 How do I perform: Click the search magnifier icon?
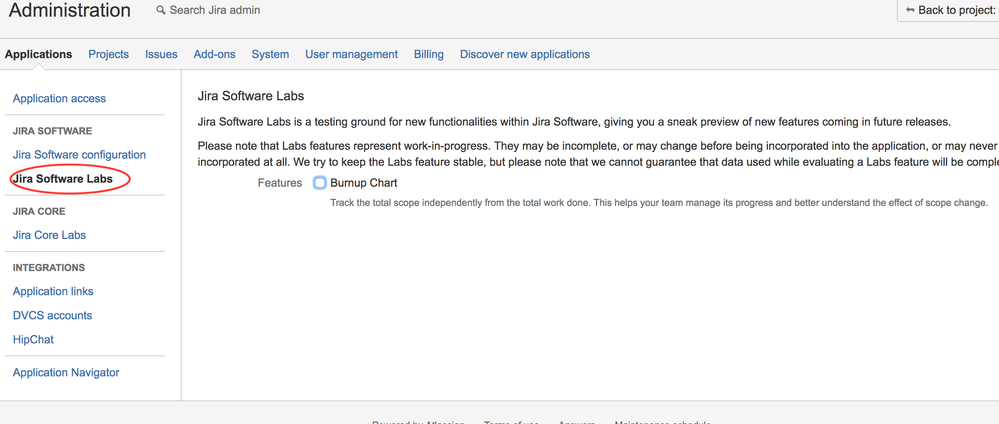pos(161,10)
